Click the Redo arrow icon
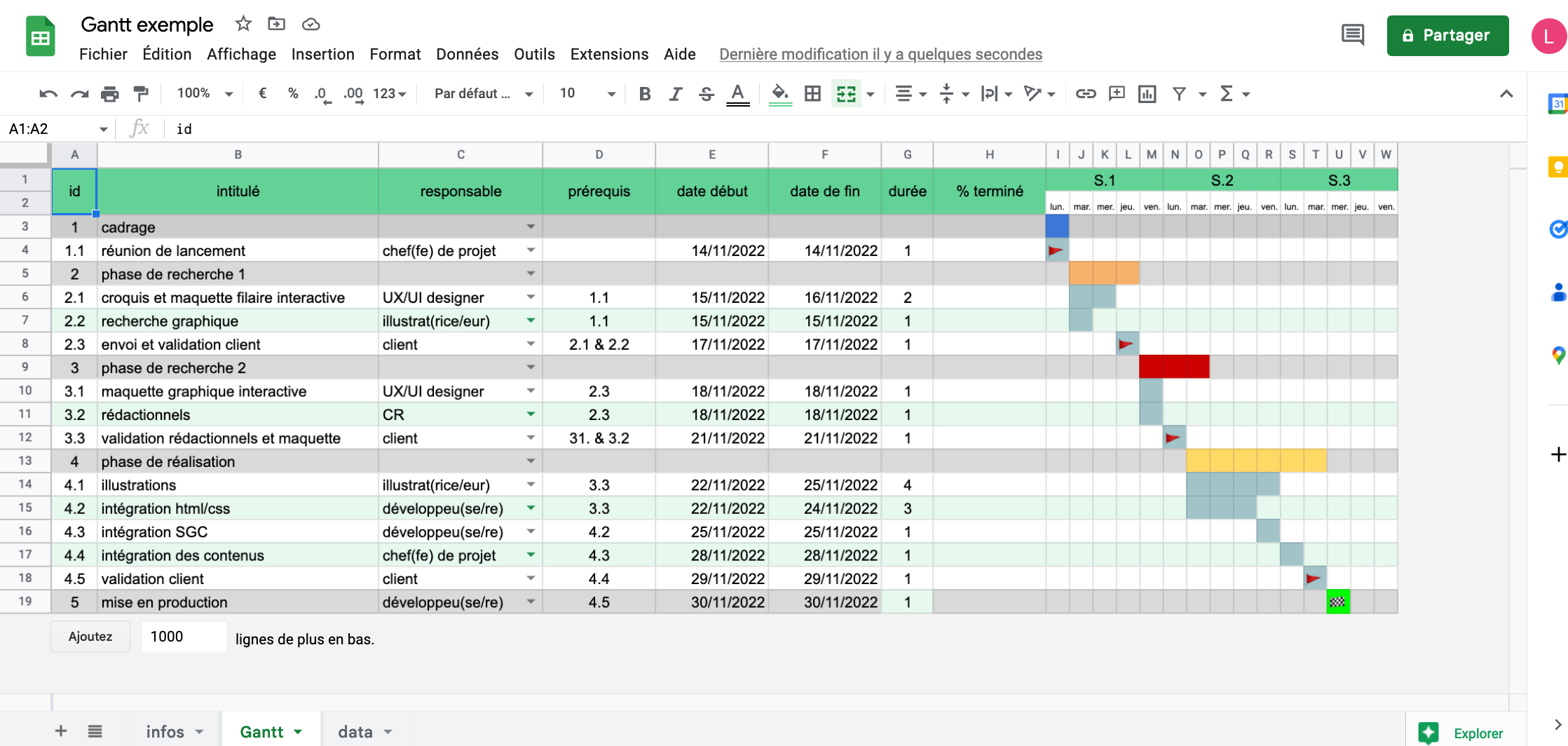 pyautogui.click(x=79, y=94)
